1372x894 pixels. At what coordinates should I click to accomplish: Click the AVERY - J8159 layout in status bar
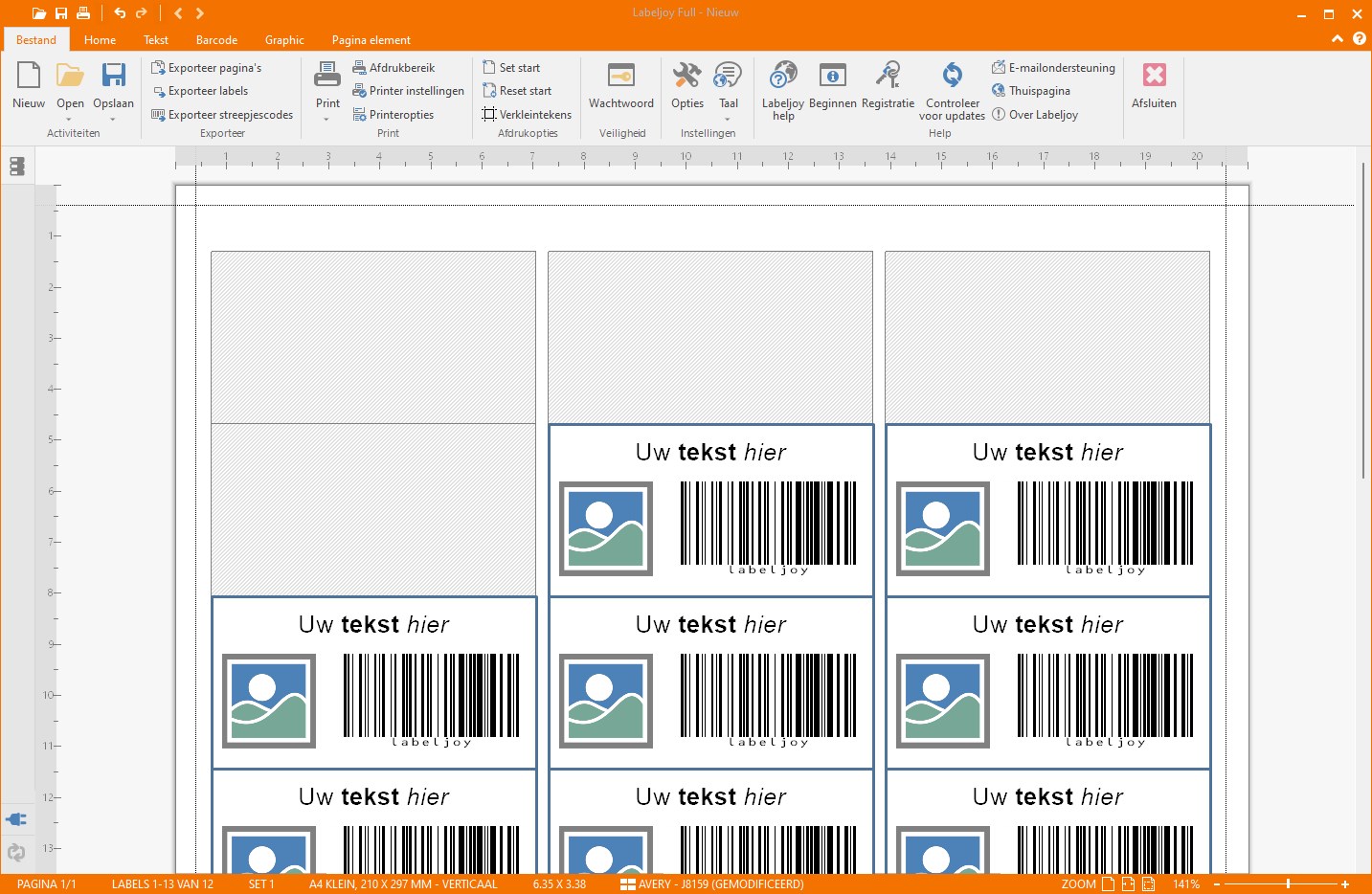point(712,884)
